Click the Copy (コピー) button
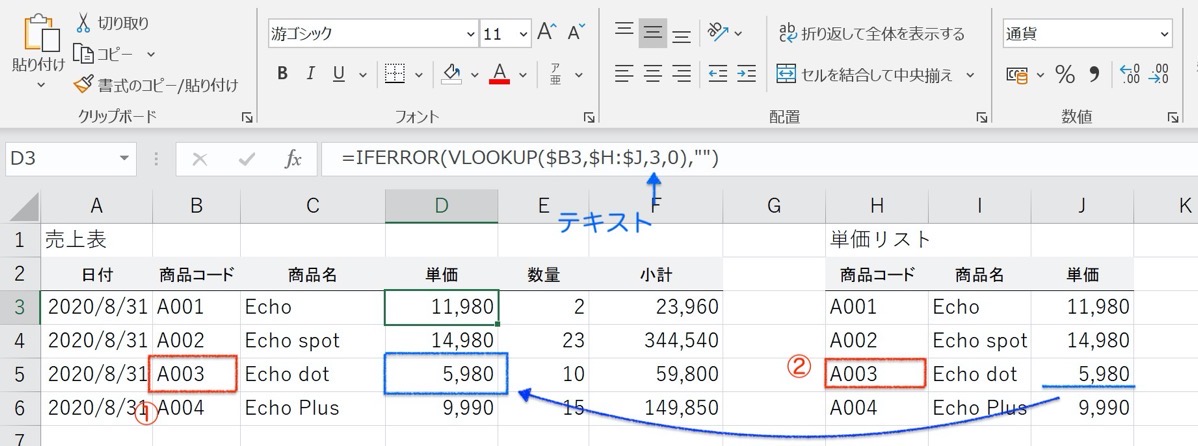 [x=104, y=53]
